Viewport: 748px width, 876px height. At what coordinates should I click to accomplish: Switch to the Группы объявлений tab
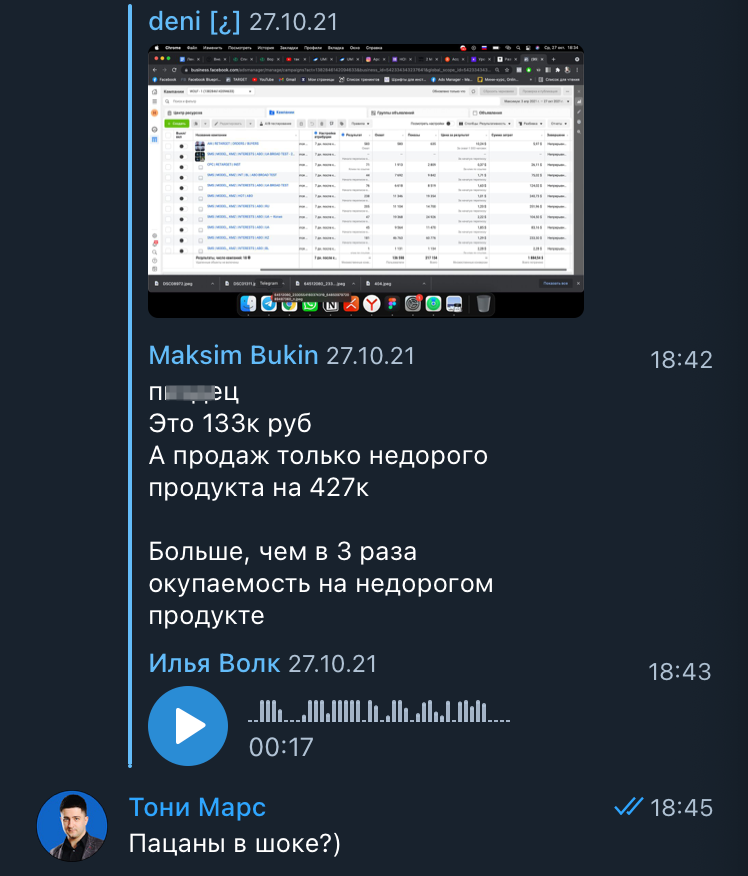[x=395, y=113]
